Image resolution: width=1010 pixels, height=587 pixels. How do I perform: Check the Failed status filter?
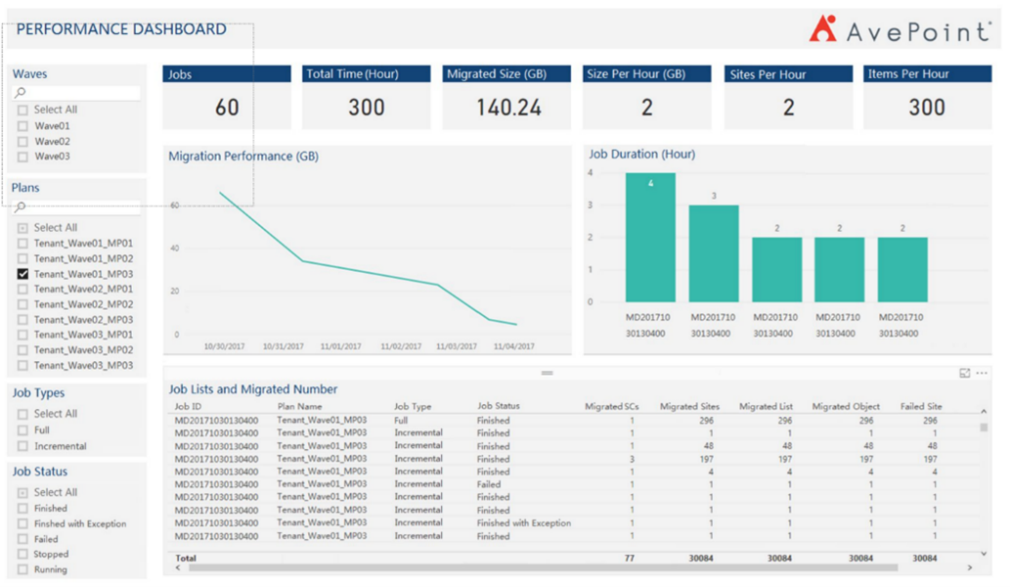(x=23, y=539)
